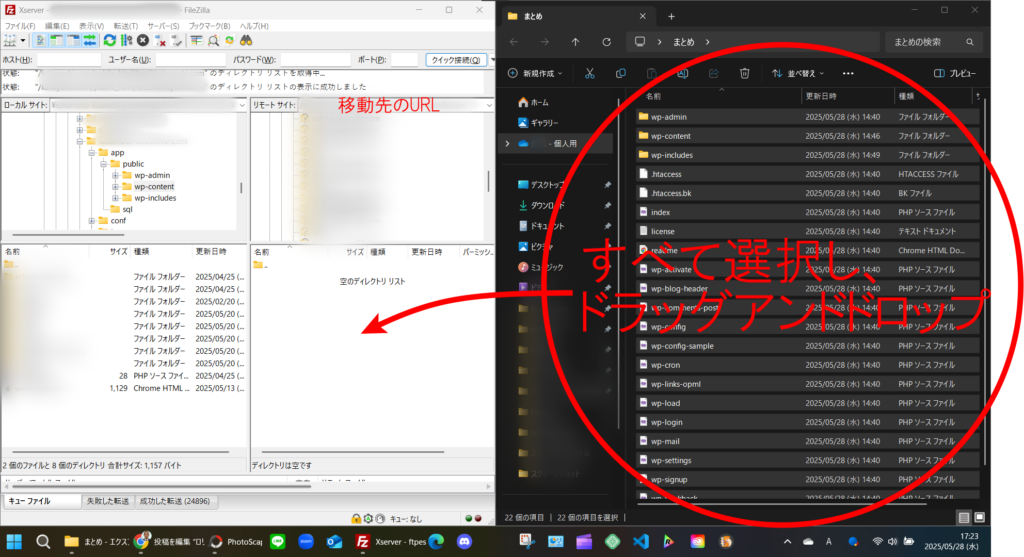
Task: Open the three-dot See more menu in Explorer
Action: [x=848, y=73]
